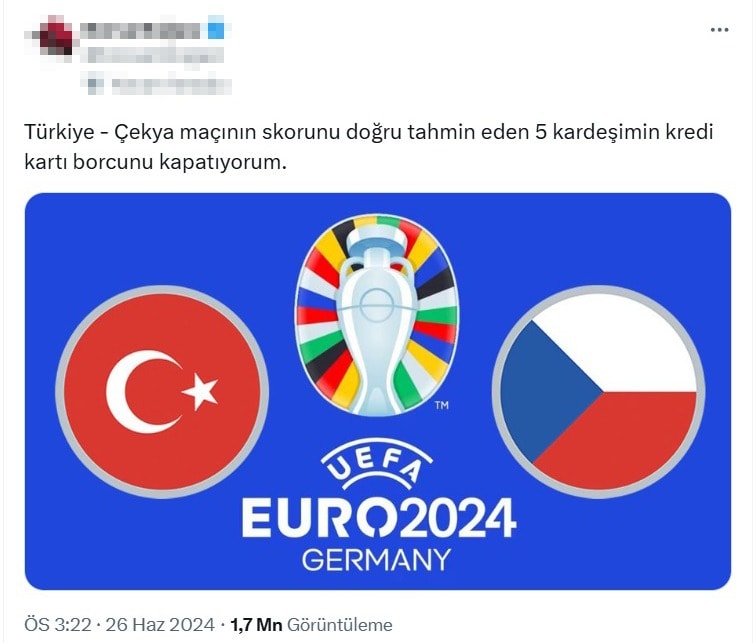Click the GERMANY text in image
The height and width of the screenshot is (643, 756).
click(377, 560)
